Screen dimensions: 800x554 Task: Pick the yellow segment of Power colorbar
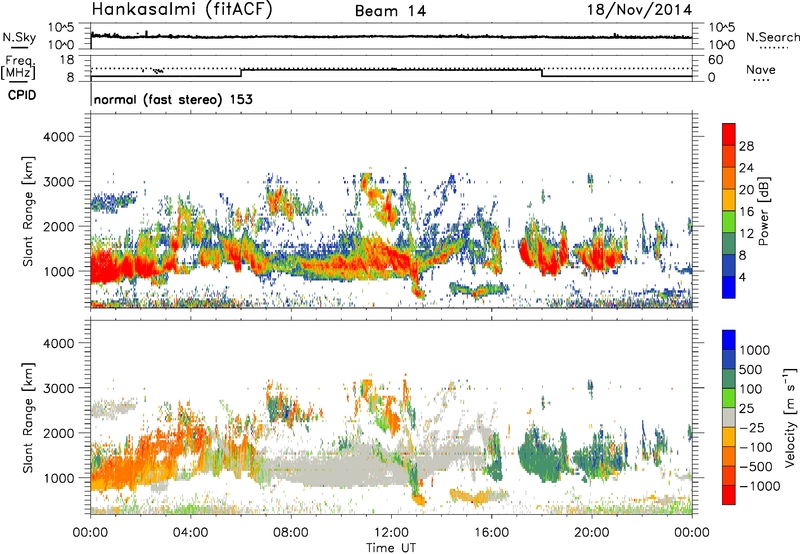point(729,200)
